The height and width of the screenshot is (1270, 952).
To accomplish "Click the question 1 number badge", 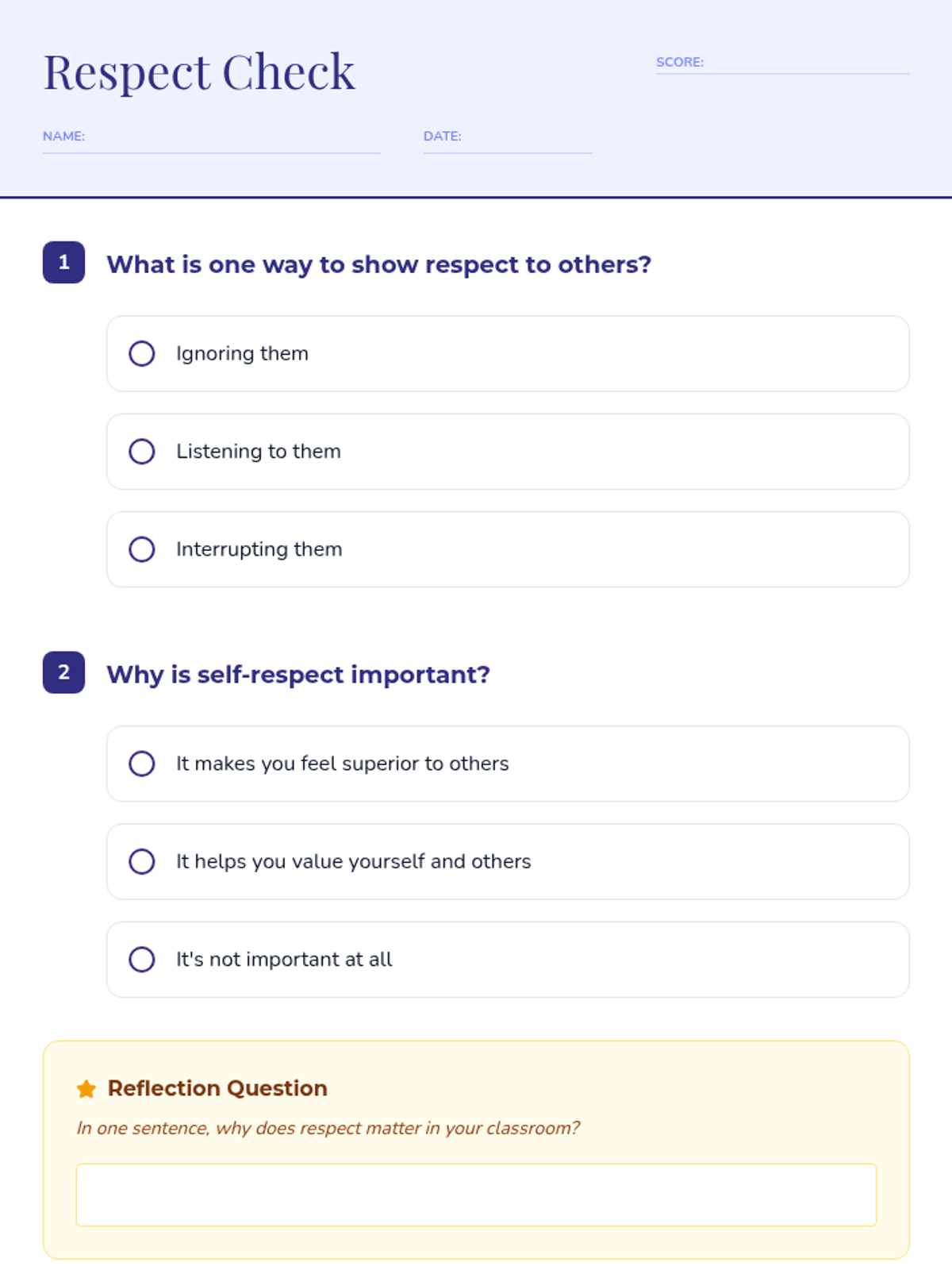I will (63, 262).
